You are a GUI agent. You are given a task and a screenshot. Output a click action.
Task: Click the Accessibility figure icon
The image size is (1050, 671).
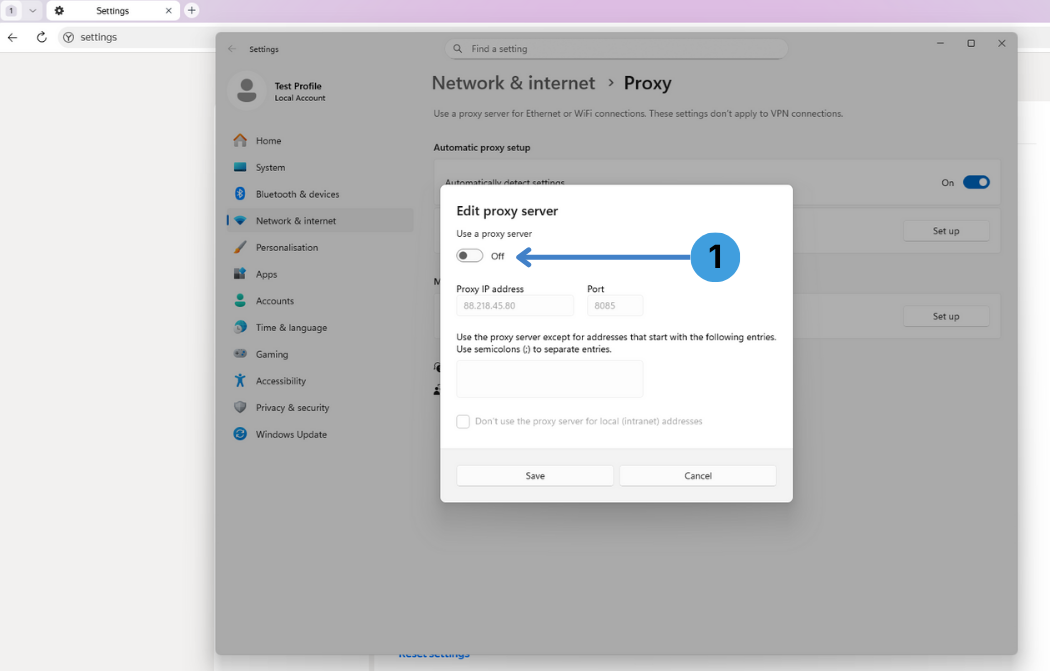tap(240, 380)
